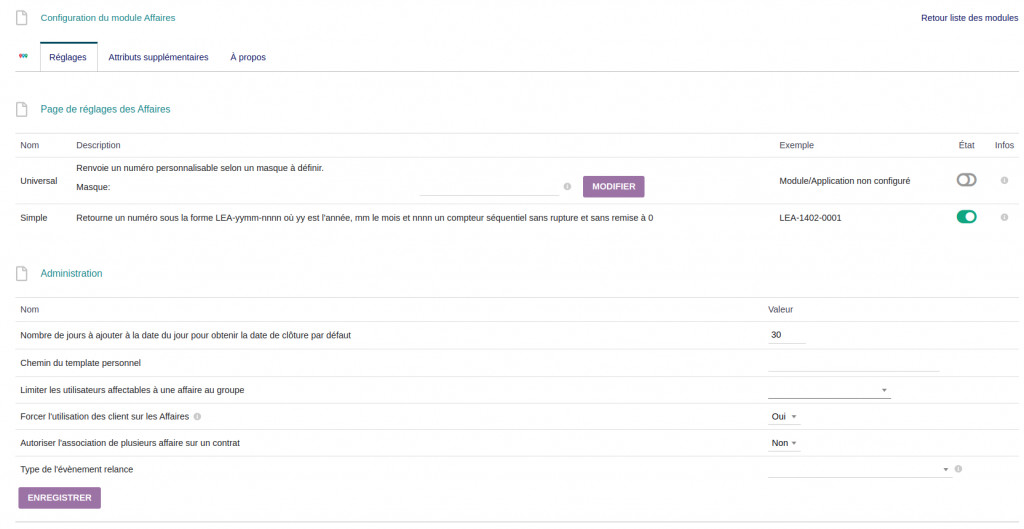The height and width of the screenshot is (529, 1024).
Task: Click the help icon beside Forcer l'utilisation des client
Action: tap(197, 416)
